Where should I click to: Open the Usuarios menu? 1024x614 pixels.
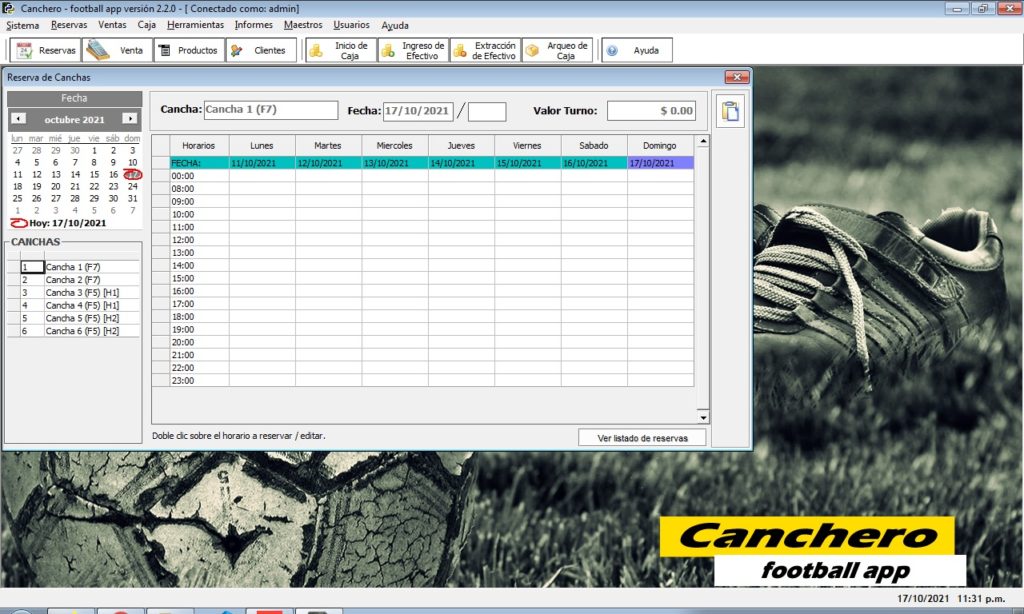coord(351,25)
